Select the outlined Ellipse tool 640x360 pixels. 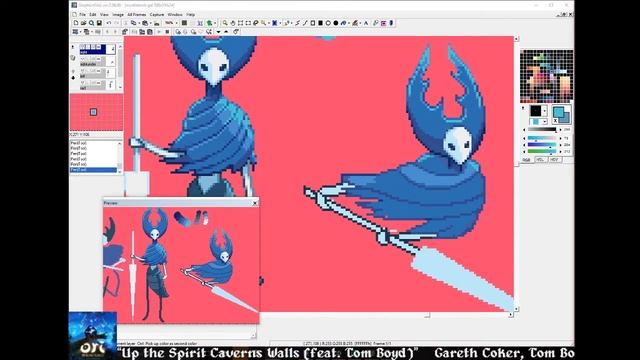[x=328, y=23]
